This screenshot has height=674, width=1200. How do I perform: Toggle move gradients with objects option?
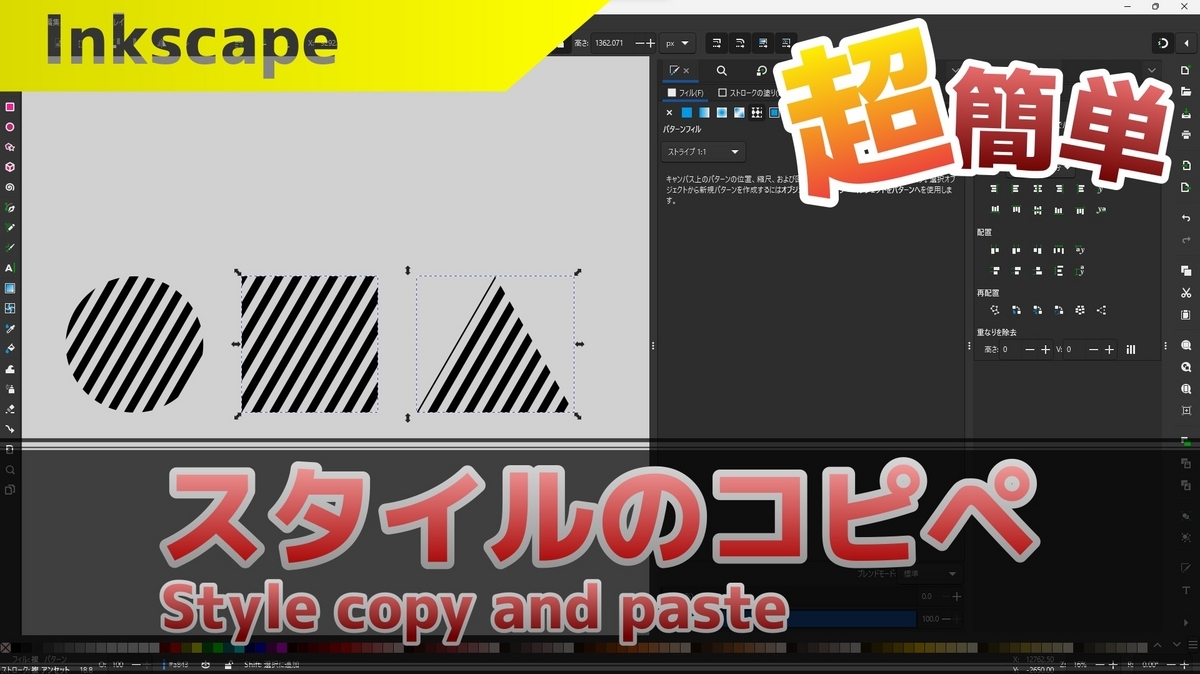(x=763, y=43)
